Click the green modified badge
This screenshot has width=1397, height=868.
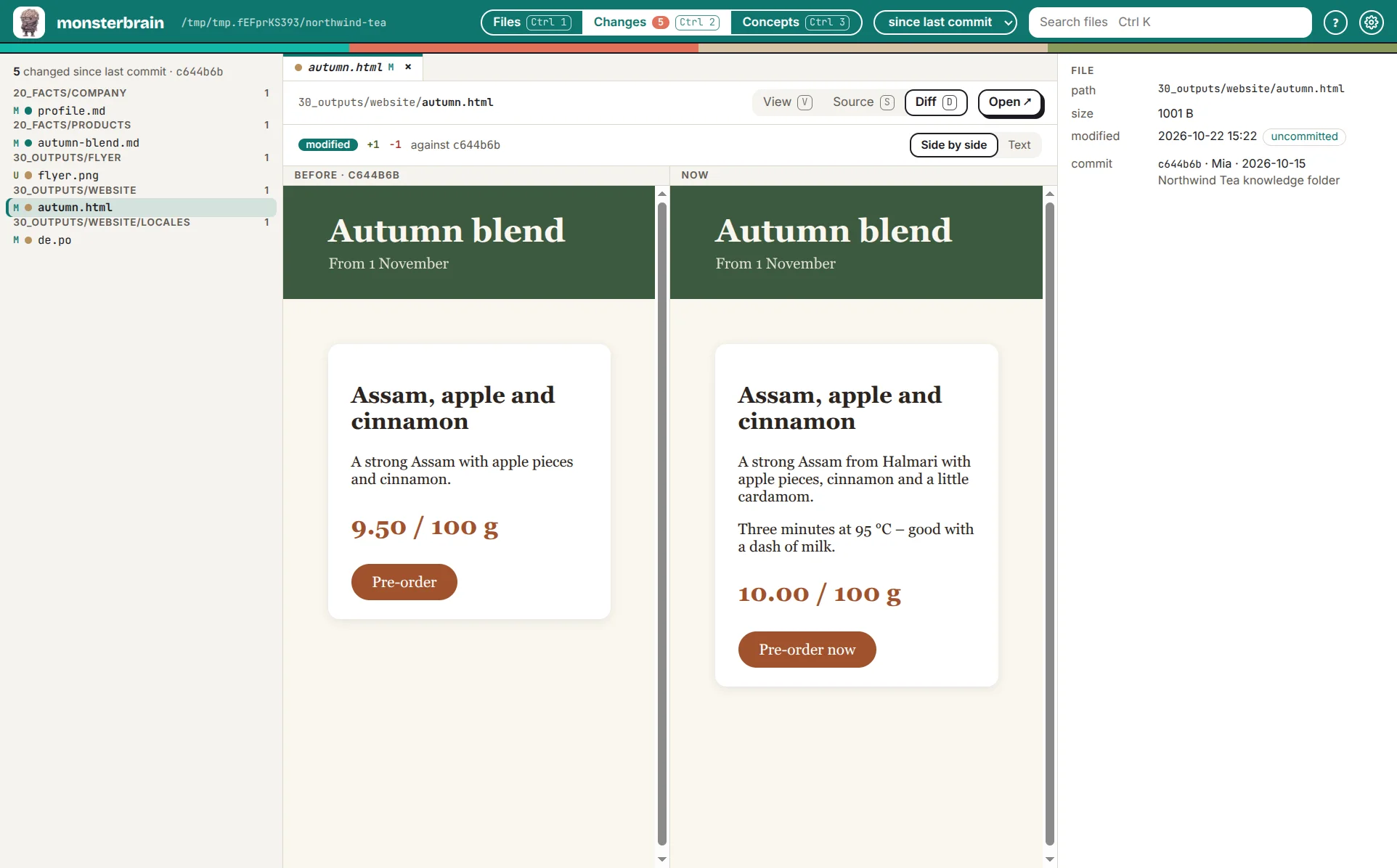[x=327, y=145]
